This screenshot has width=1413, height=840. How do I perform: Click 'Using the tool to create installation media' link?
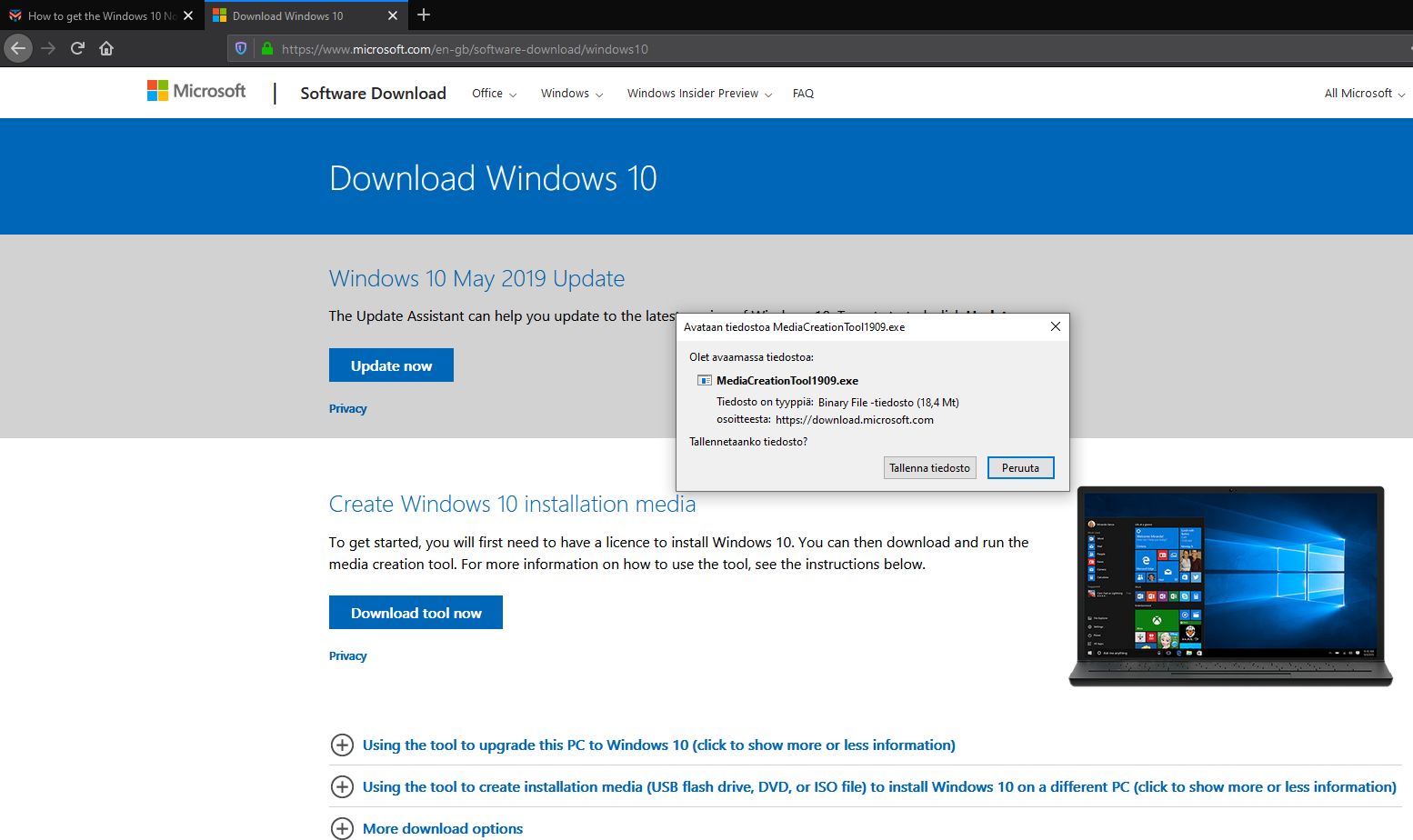pos(879,787)
